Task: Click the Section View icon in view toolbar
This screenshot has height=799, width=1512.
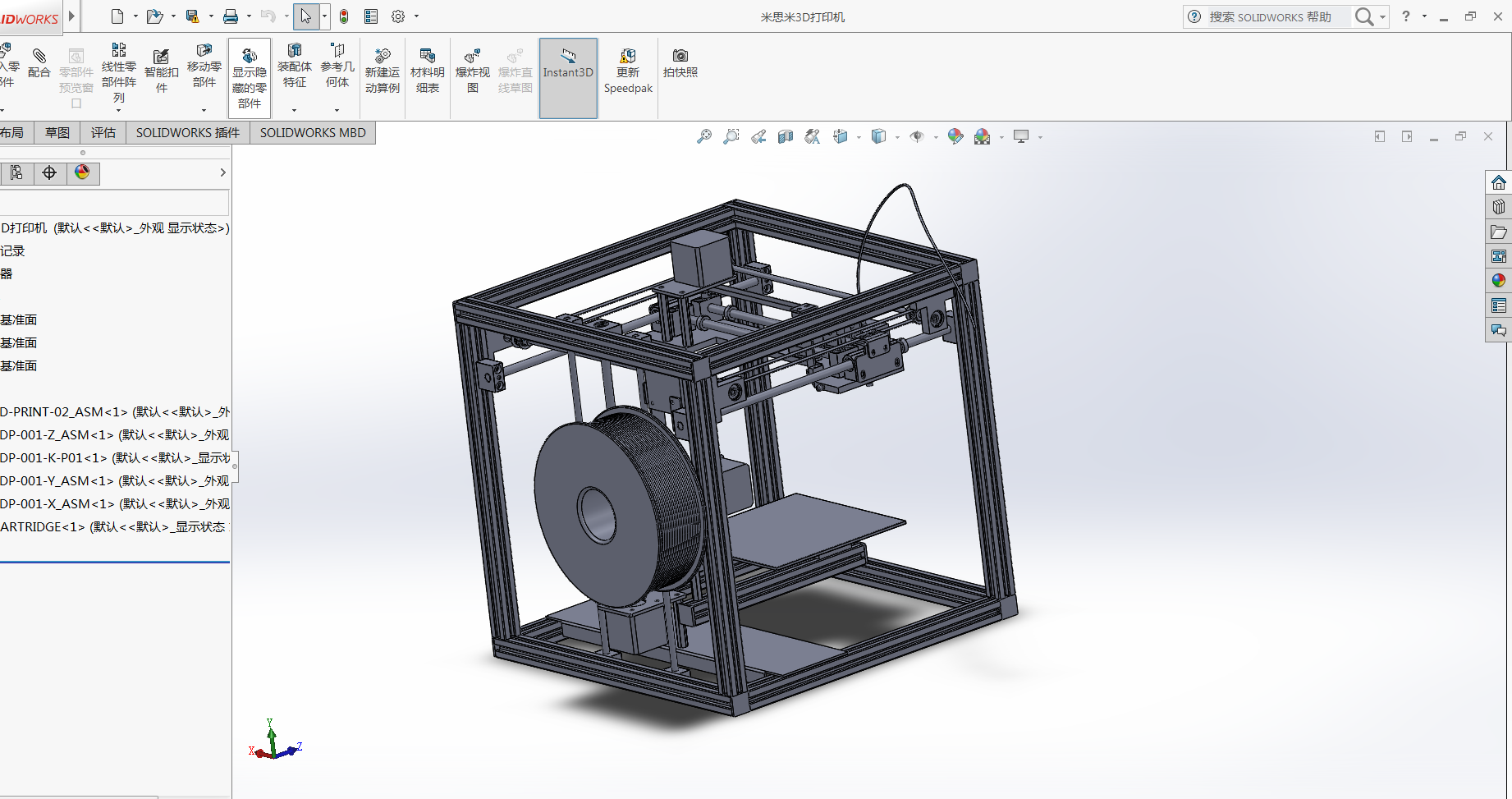Action: coord(786,137)
